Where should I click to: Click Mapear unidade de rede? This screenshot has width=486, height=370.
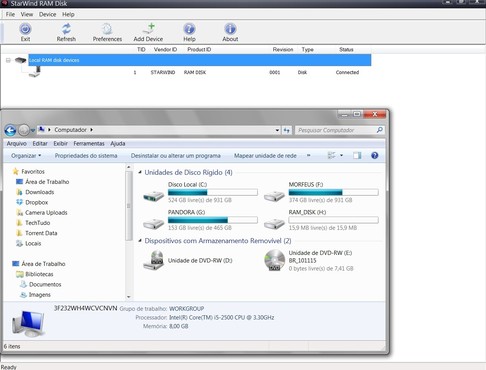click(x=265, y=156)
